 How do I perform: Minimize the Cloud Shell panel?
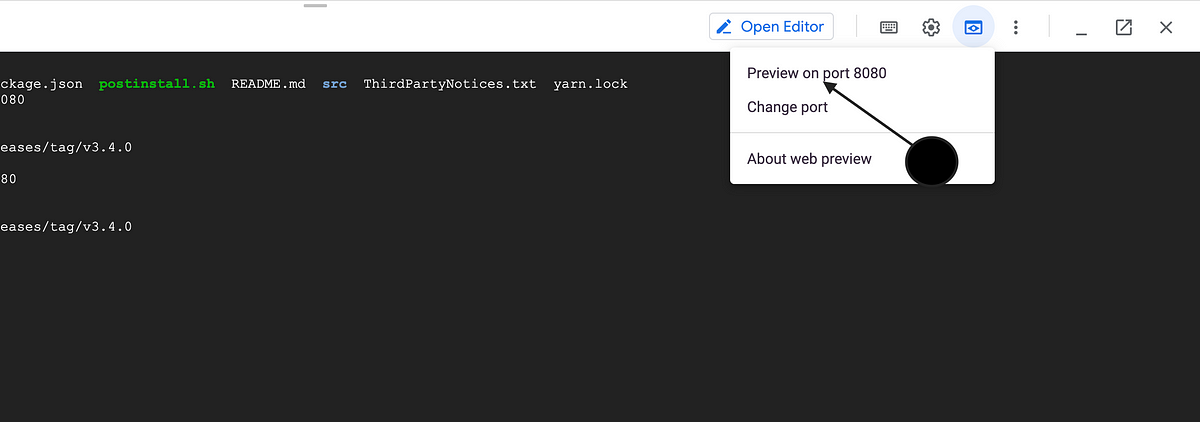(x=1081, y=27)
